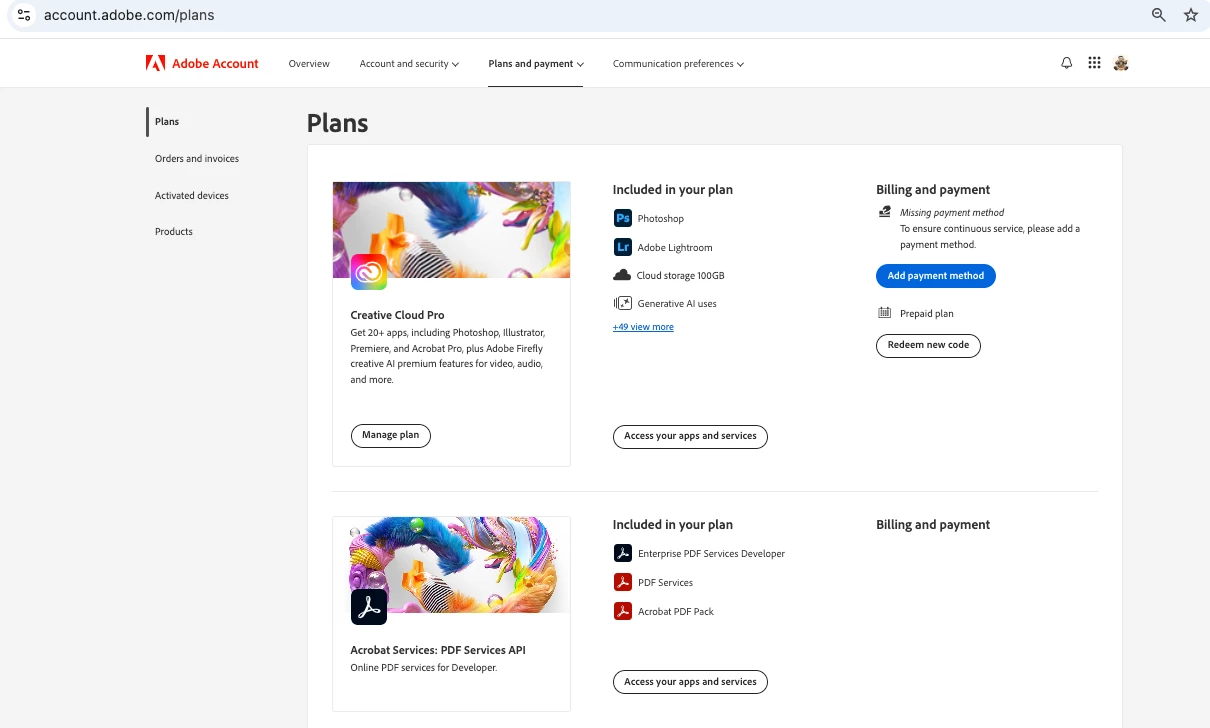Click Cloud storage 100GB text
Screen dimensions: 1210x728
(681, 276)
